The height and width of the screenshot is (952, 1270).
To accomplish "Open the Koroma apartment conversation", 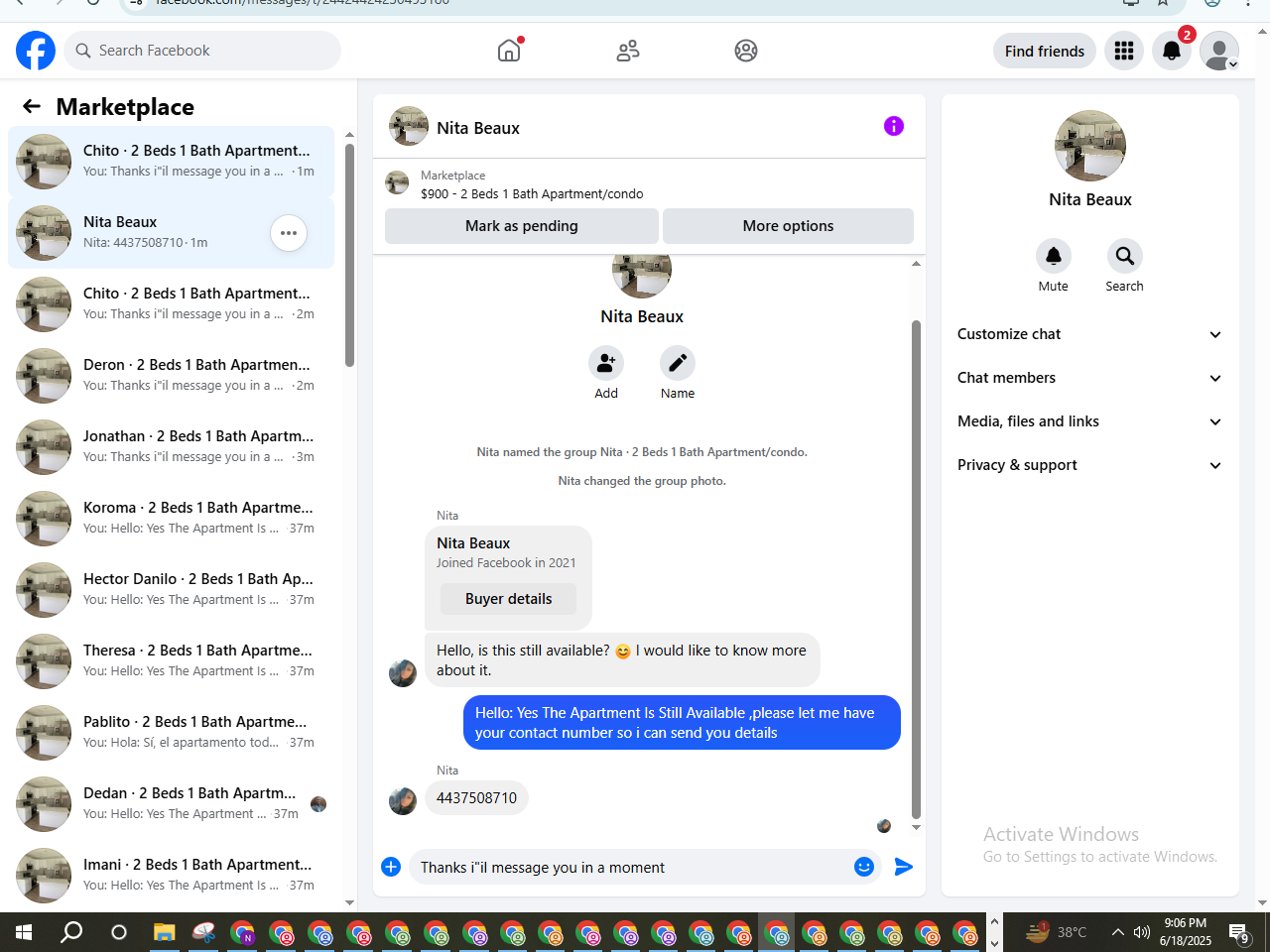I will (172, 519).
